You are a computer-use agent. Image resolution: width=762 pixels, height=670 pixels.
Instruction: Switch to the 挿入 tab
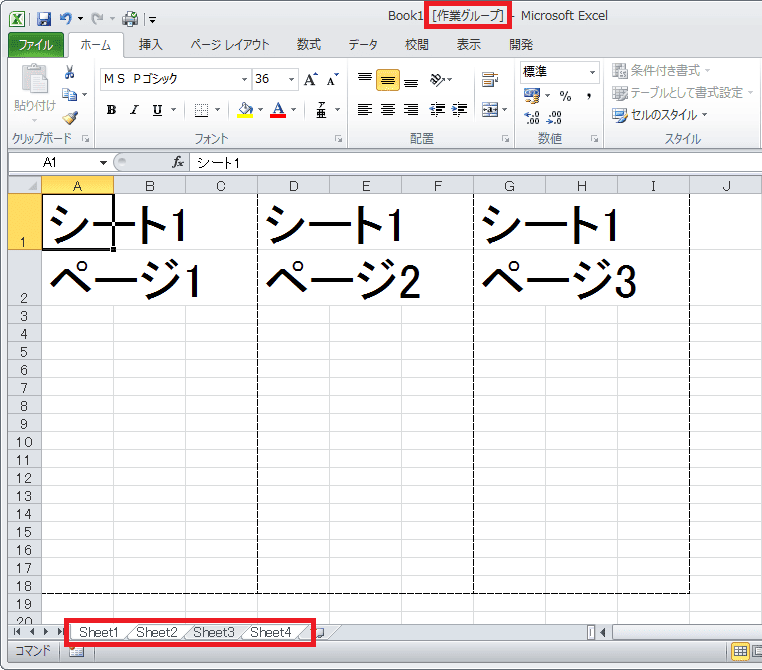click(x=150, y=45)
